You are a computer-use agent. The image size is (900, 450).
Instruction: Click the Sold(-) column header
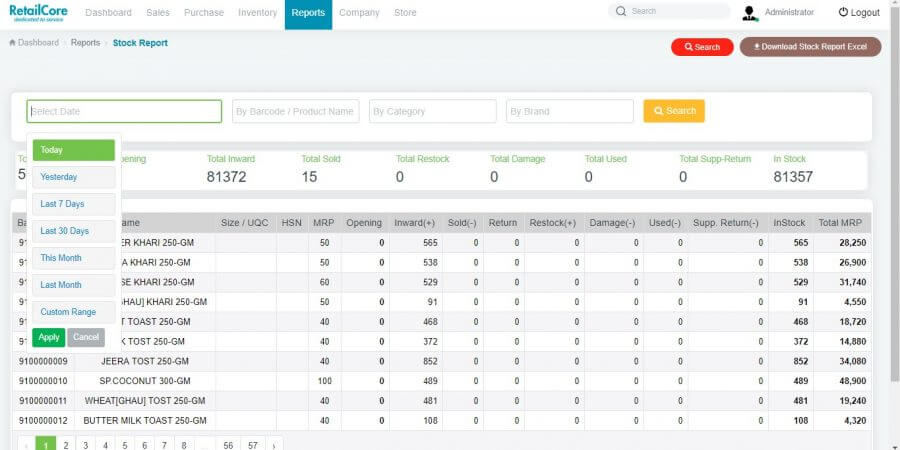(462, 223)
